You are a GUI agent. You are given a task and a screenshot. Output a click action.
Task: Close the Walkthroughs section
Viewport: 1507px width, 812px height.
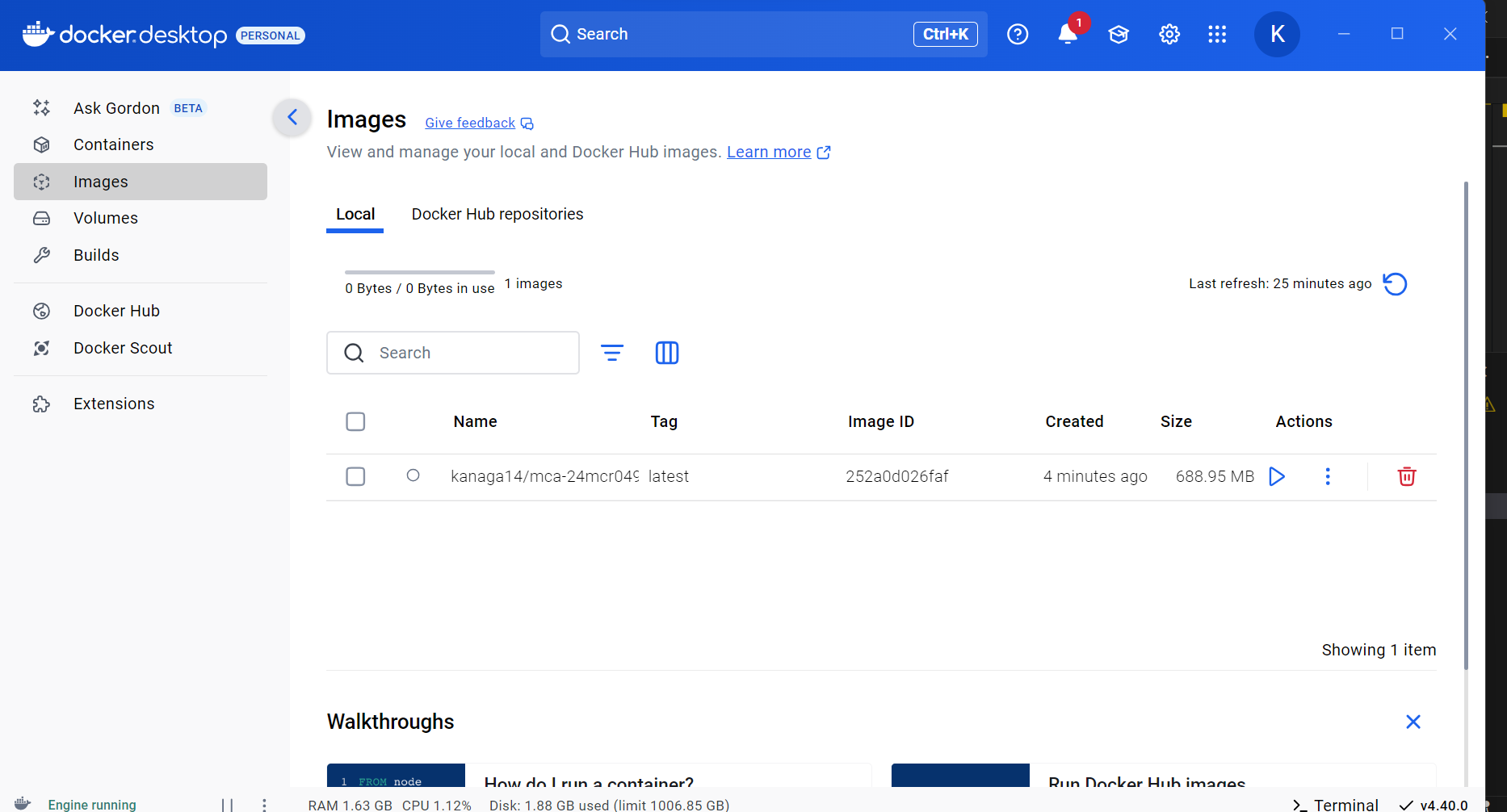[x=1413, y=722]
